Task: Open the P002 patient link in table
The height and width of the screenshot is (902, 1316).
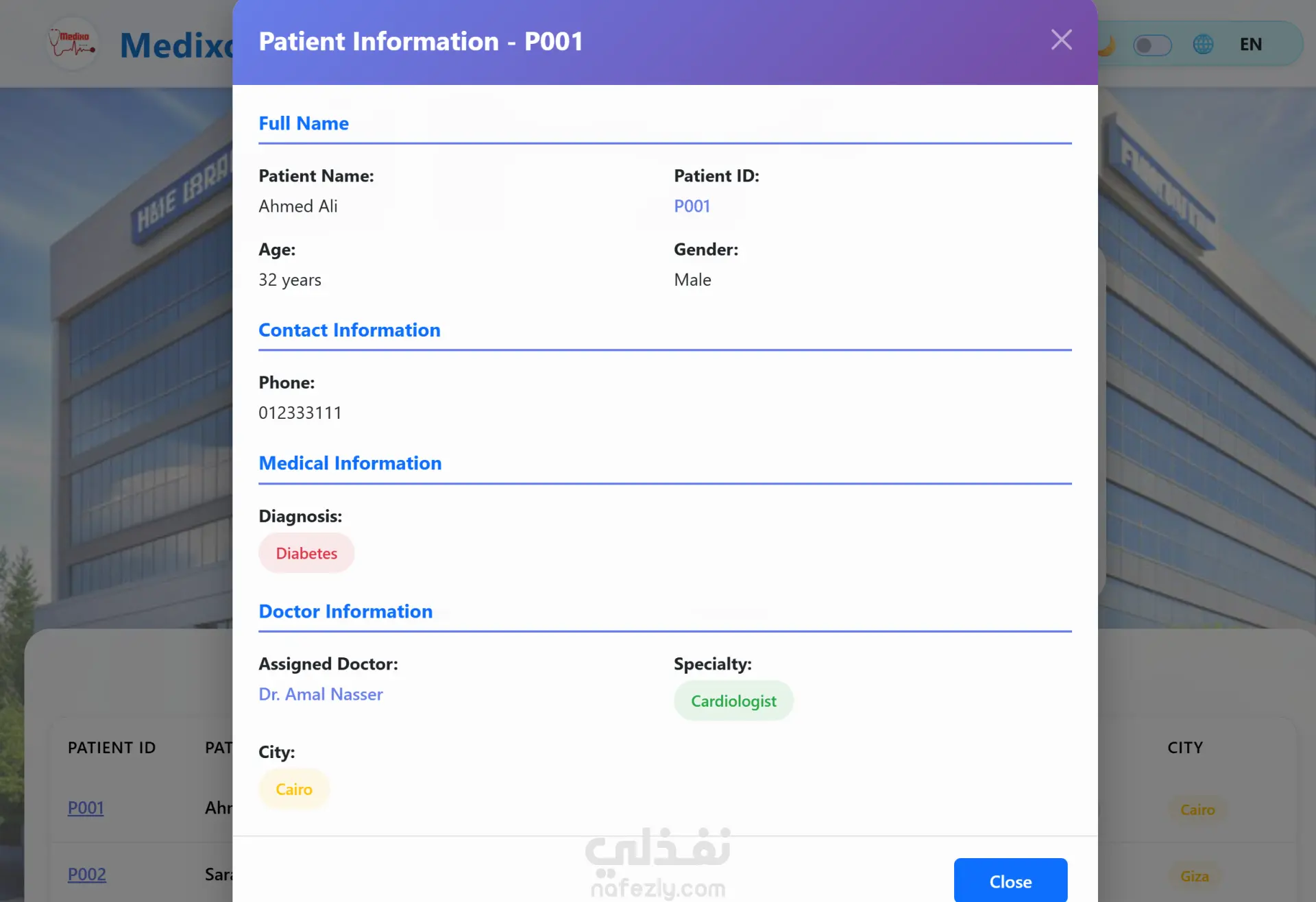Action: (87, 875)
